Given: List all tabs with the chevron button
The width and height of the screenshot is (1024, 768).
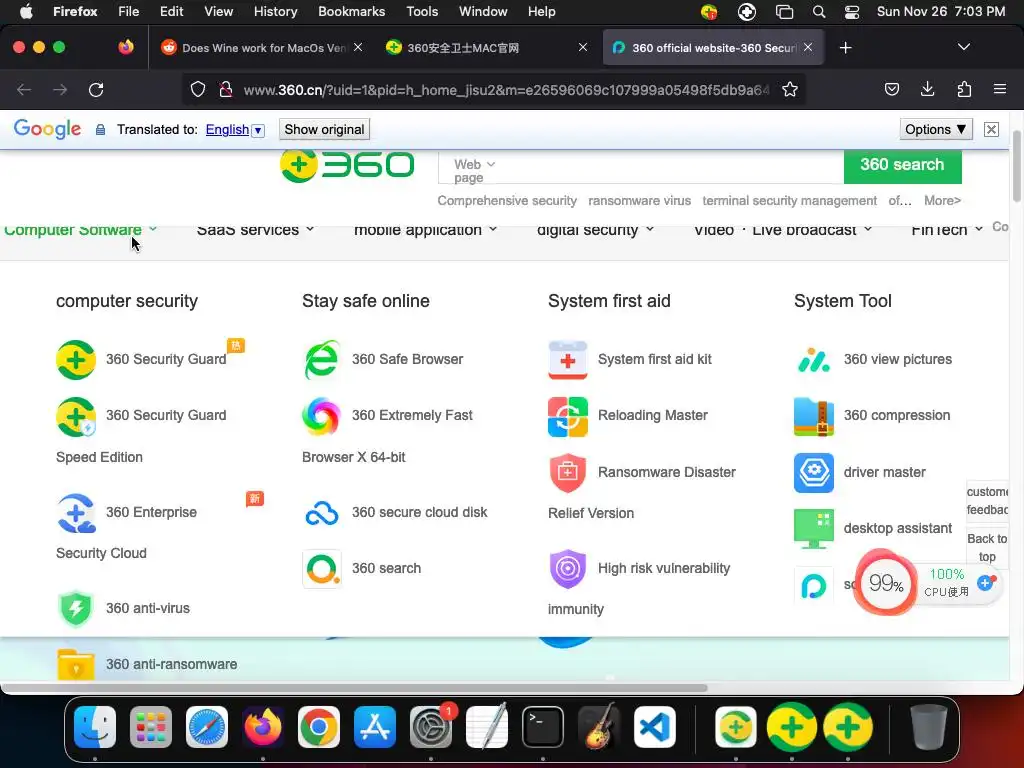Looking at the screenshot, I should (x=963, y=47).
